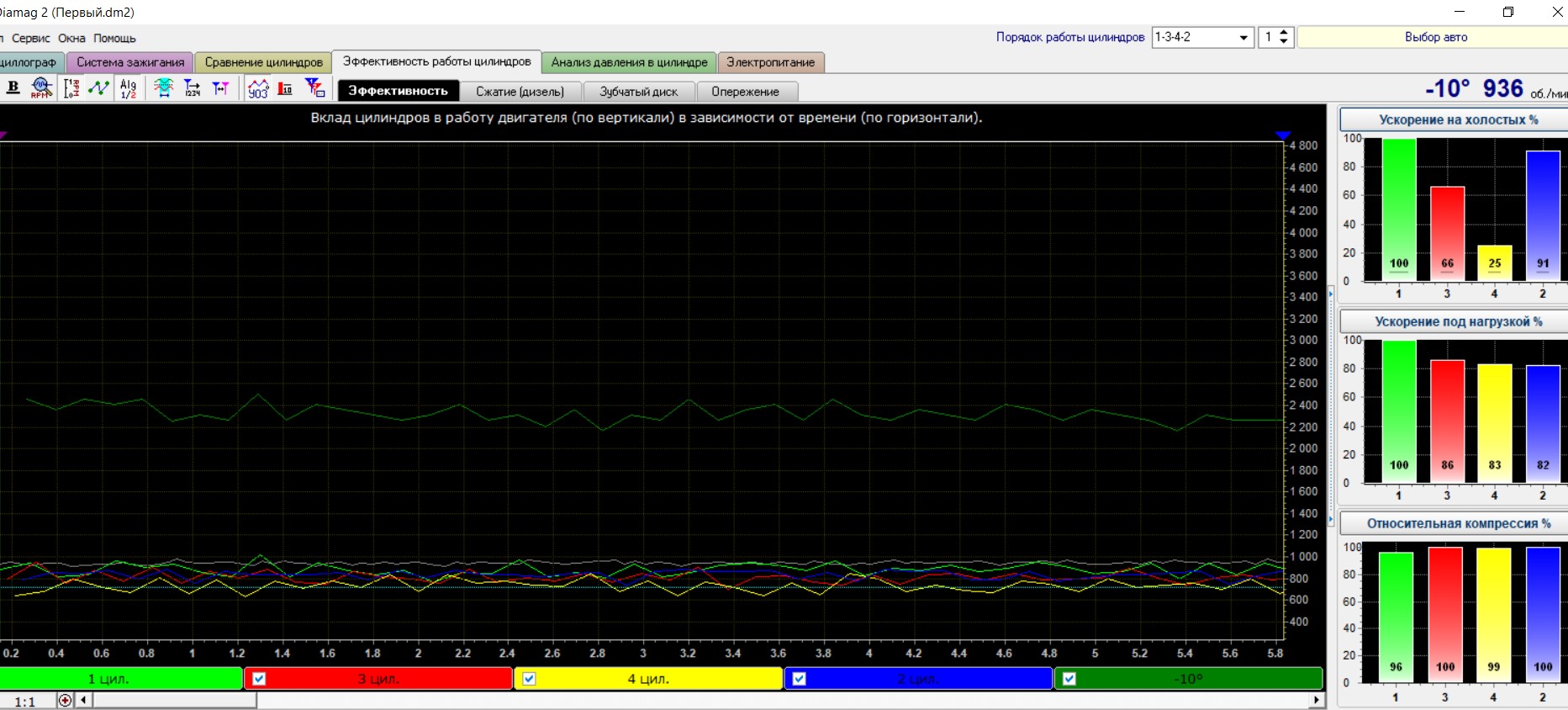Viewport: 1568px width, 710px height.
Task: Click the red bar 10 icon
Action: [x=285, y=88]
